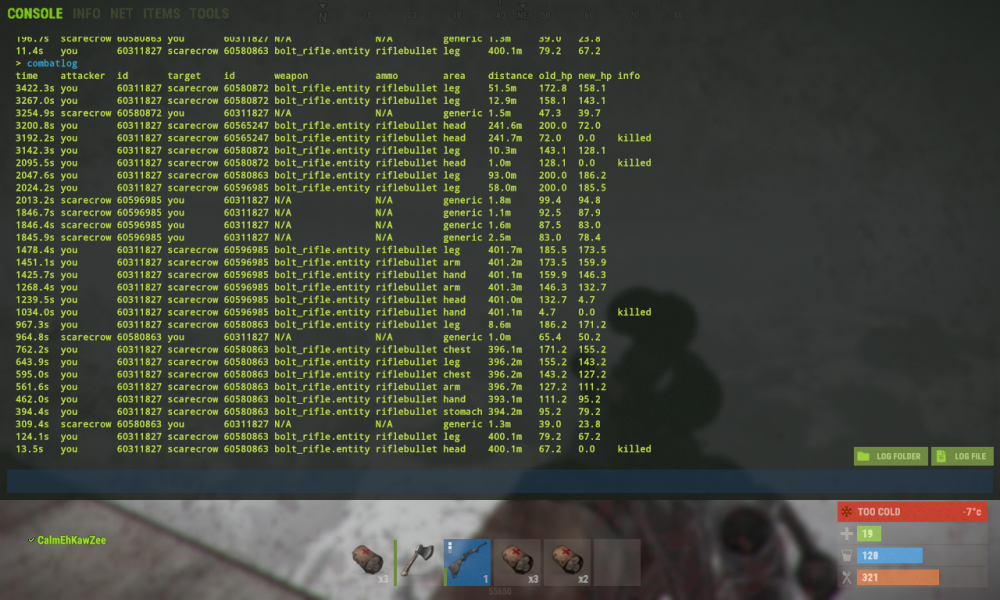1000x600 pixels.
Task: Click the Log File button
Action: pos(962,456)
